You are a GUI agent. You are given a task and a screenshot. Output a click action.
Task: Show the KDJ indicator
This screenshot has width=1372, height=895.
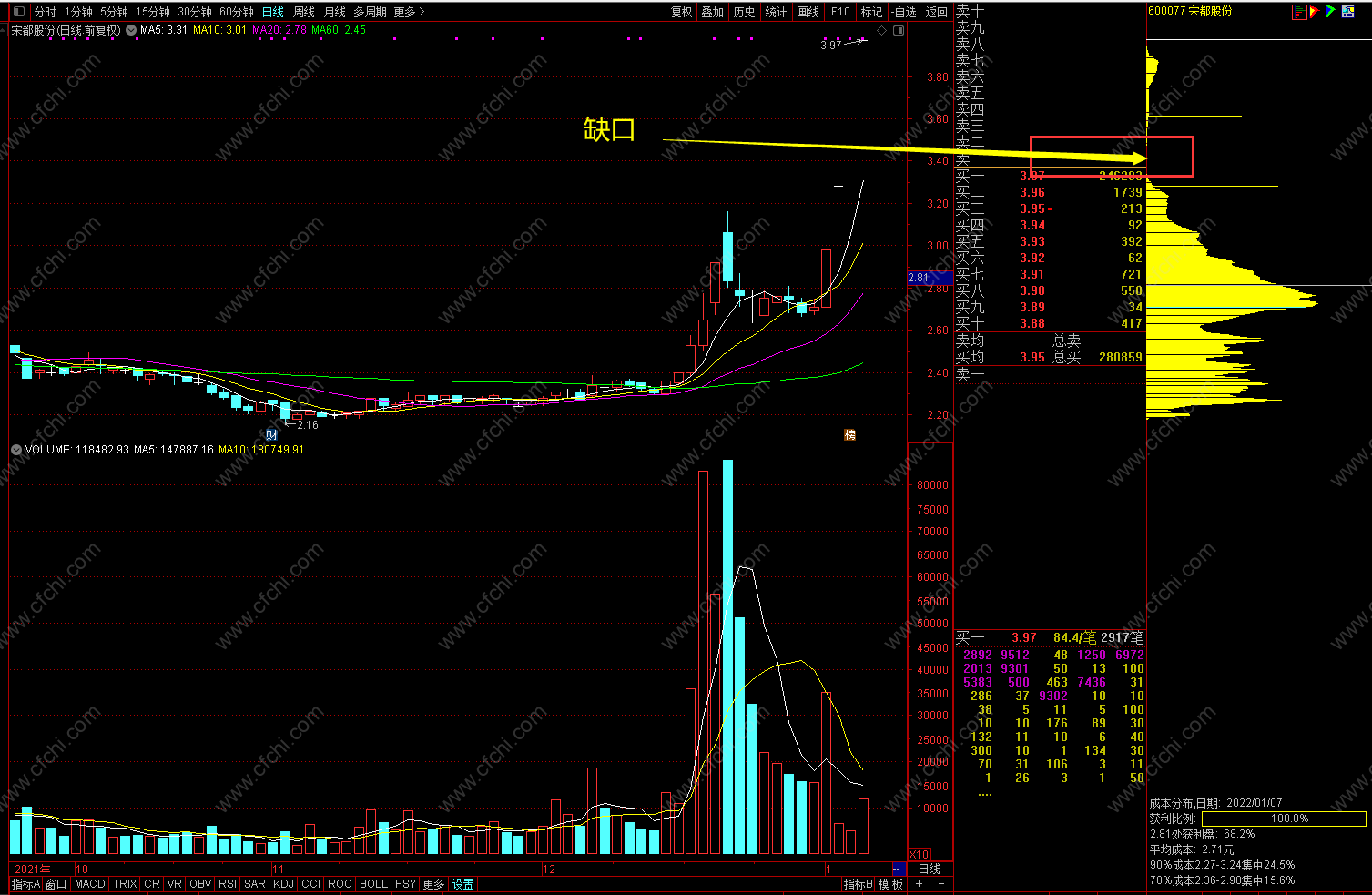(x=283, y=884)
